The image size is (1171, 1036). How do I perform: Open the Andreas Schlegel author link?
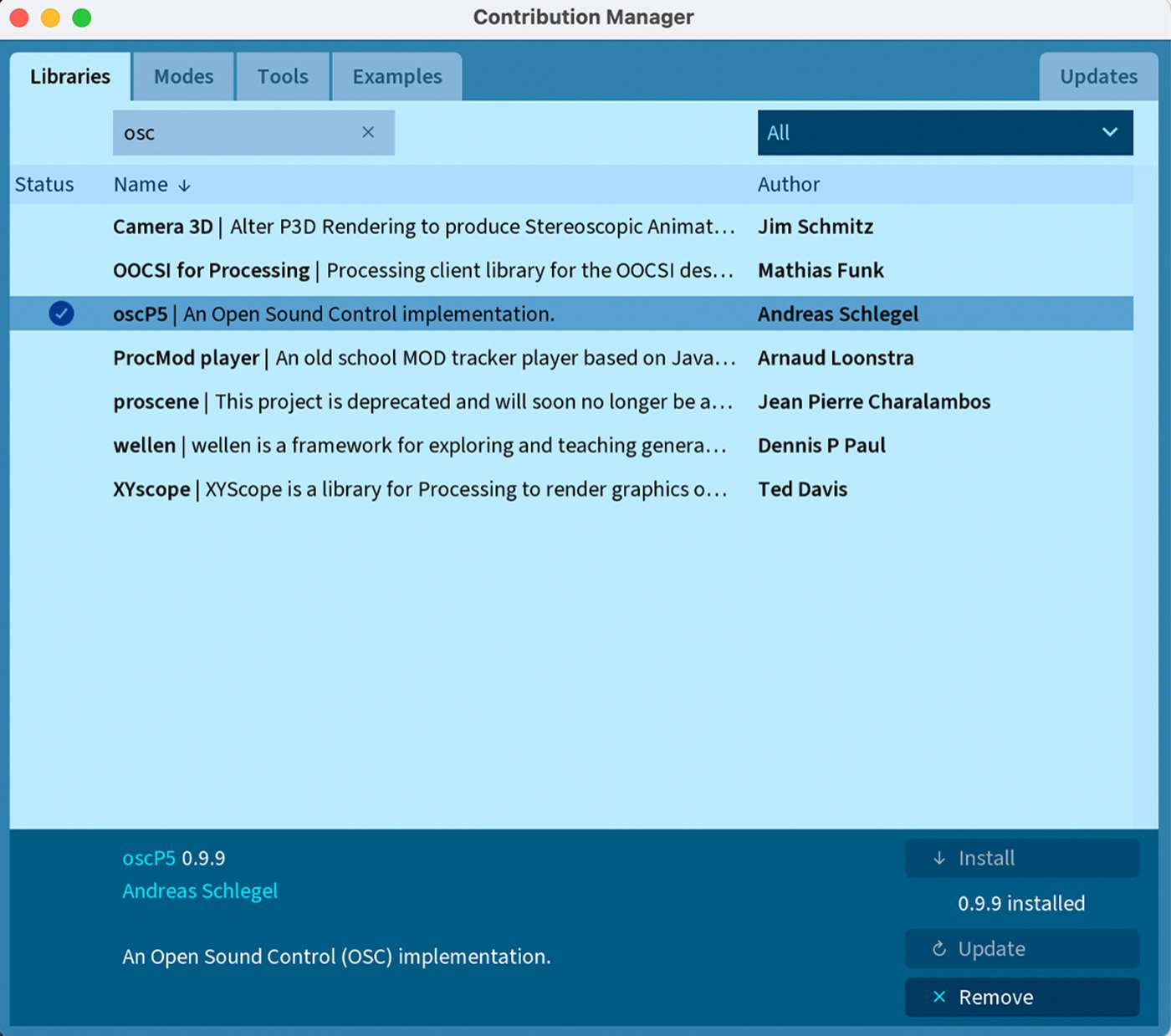pyautogui.click(x=200, y=891)
